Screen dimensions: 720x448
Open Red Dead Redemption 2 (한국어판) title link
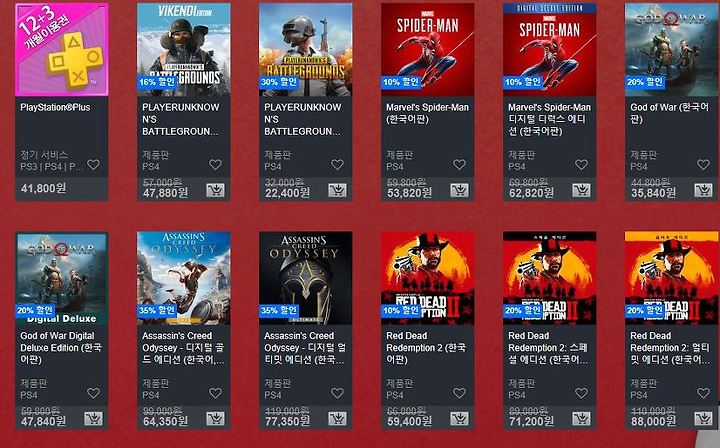pos(426,347)
